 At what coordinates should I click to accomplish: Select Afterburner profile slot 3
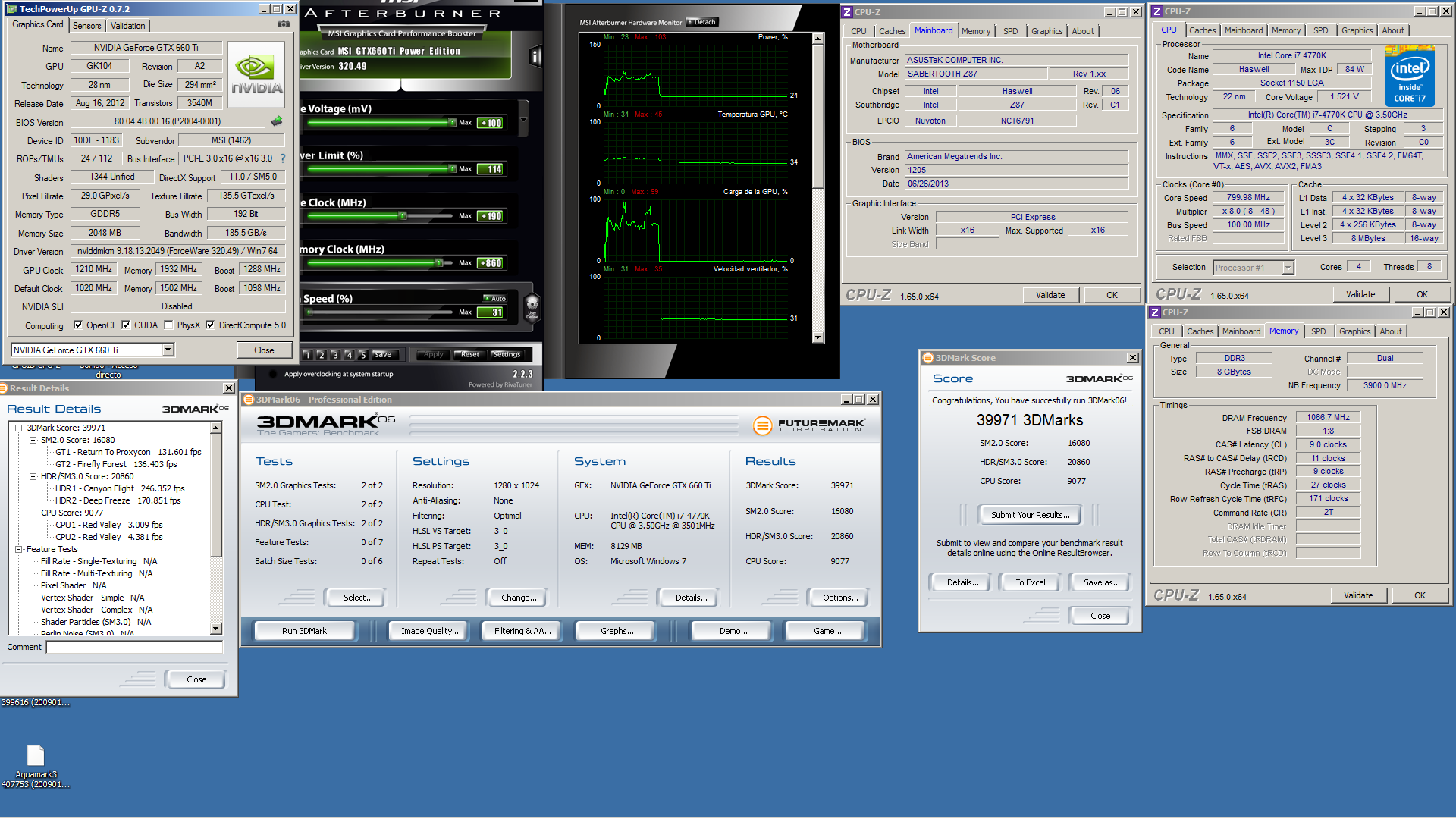tap(334, 355)
